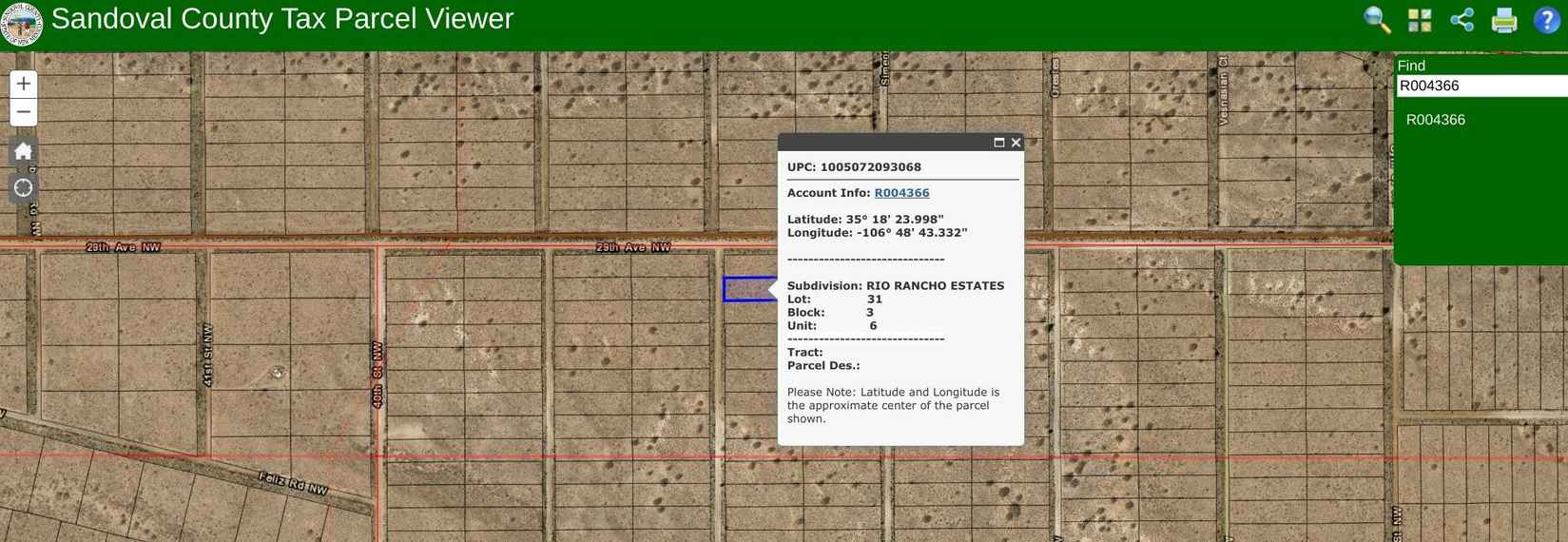Click the 41st St NW road label
Viewport: 1568px width, 542px height.
pyautogui.click(x=208, y=356)
